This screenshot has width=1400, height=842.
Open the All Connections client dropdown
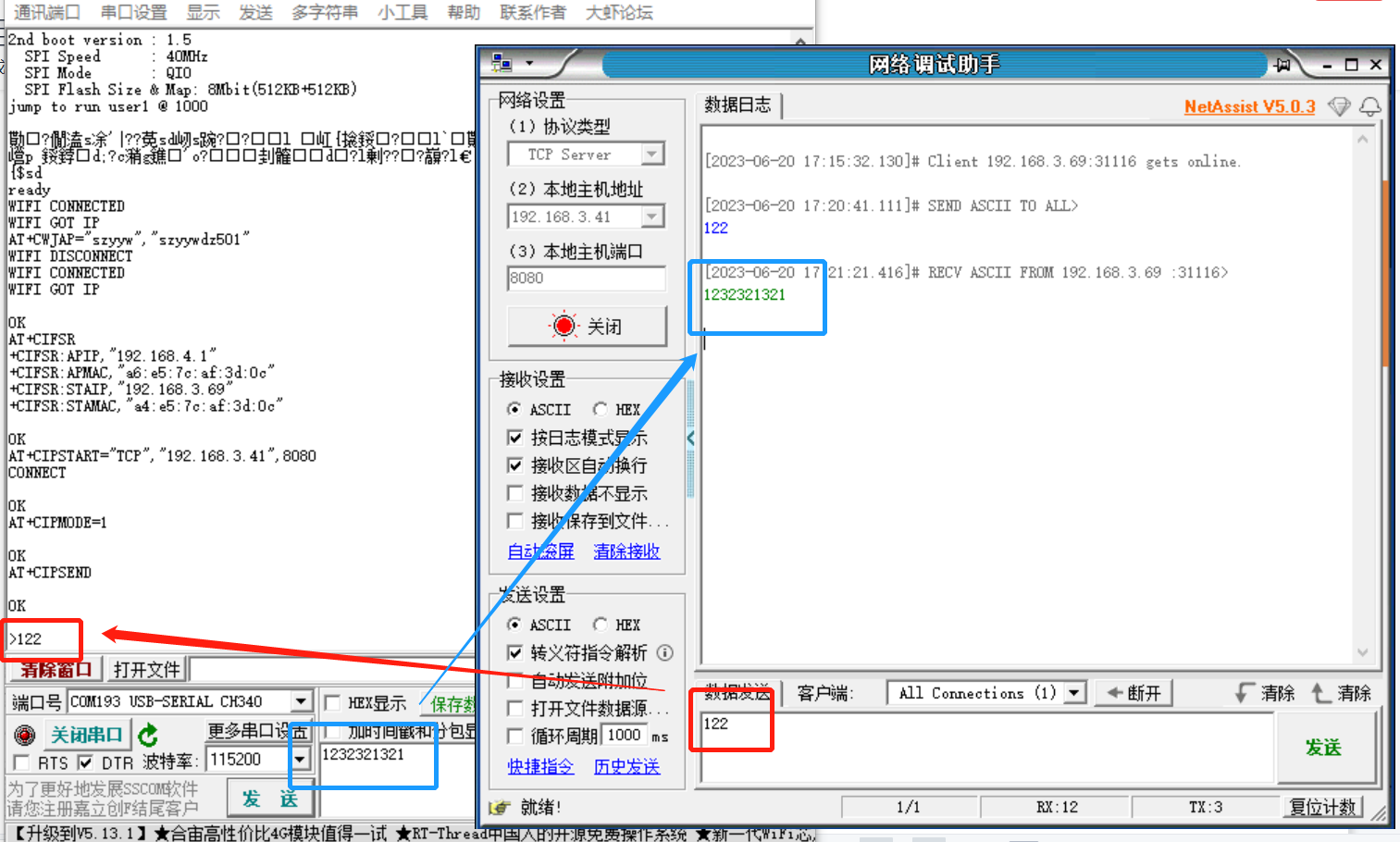[1074, 692]
